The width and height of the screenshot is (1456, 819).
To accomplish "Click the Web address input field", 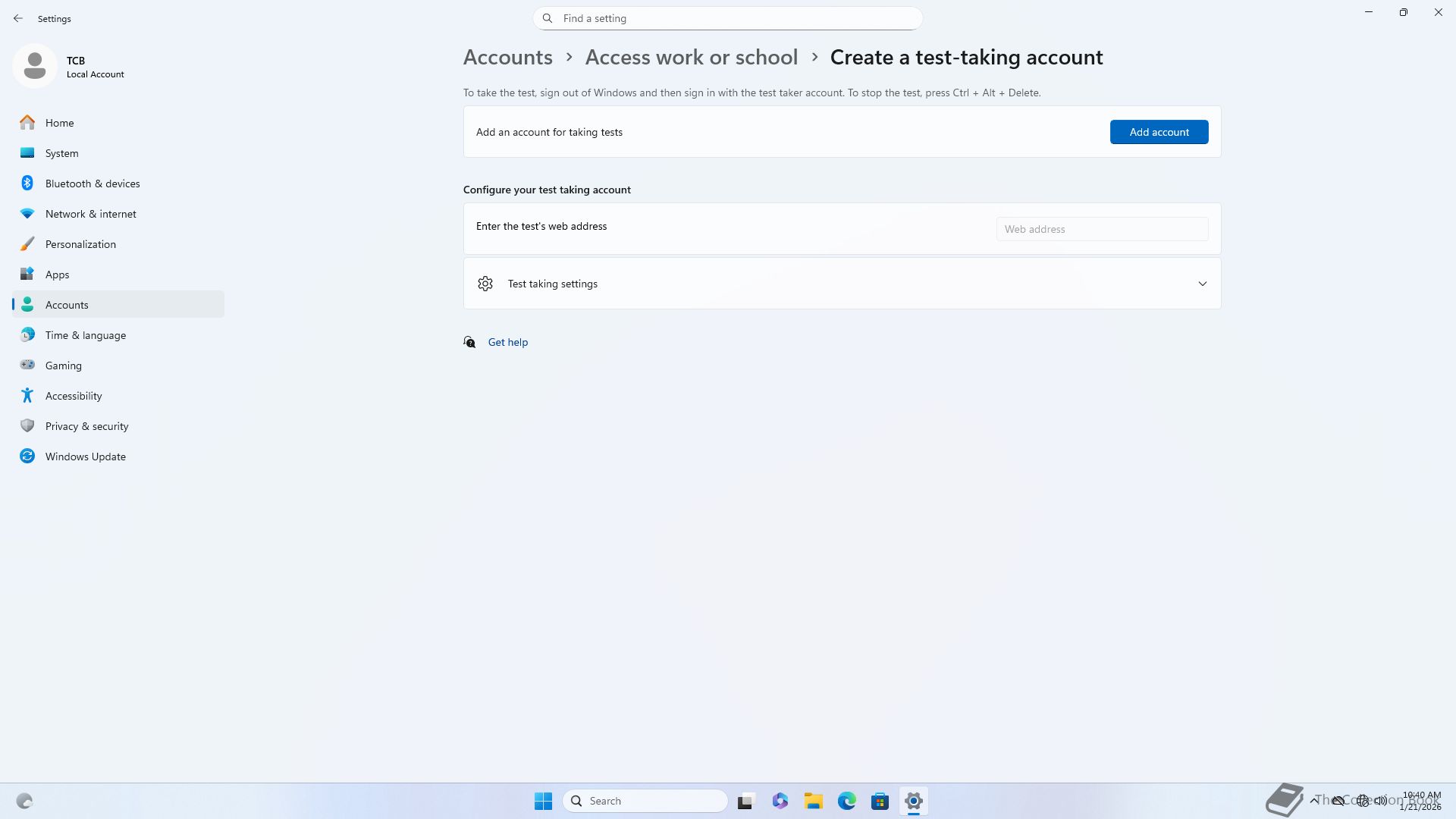I will tap(1102, 229).
